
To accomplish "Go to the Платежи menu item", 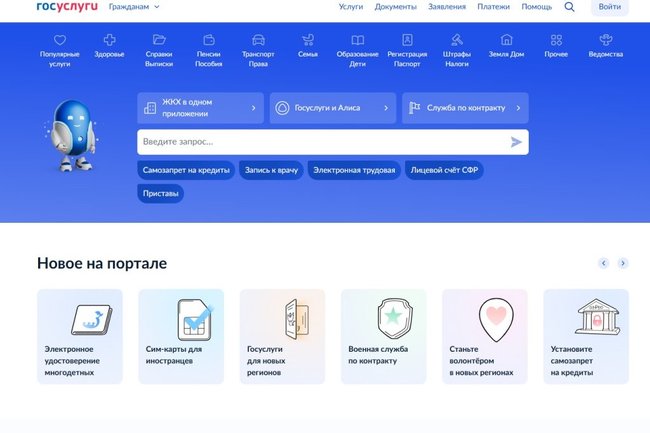I will (x=493, y=7).
